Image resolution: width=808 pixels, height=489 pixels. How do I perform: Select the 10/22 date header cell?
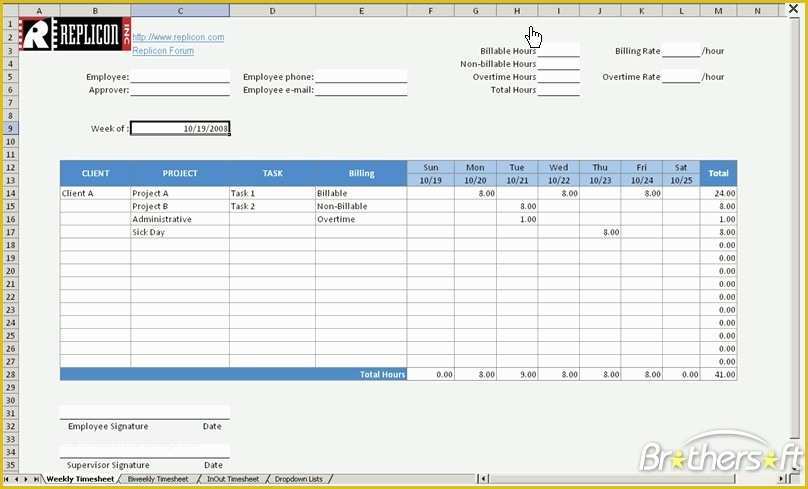click(559, 180)
